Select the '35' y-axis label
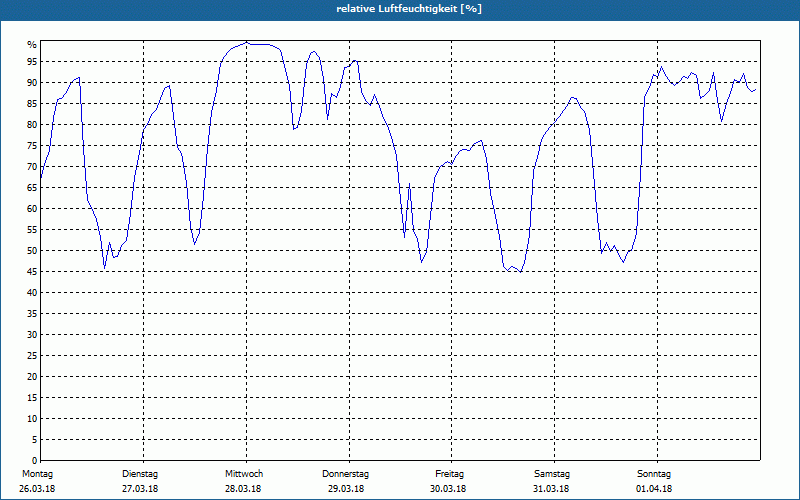The height and width of the screenshot is (500, 800). (x=32, y=314)
